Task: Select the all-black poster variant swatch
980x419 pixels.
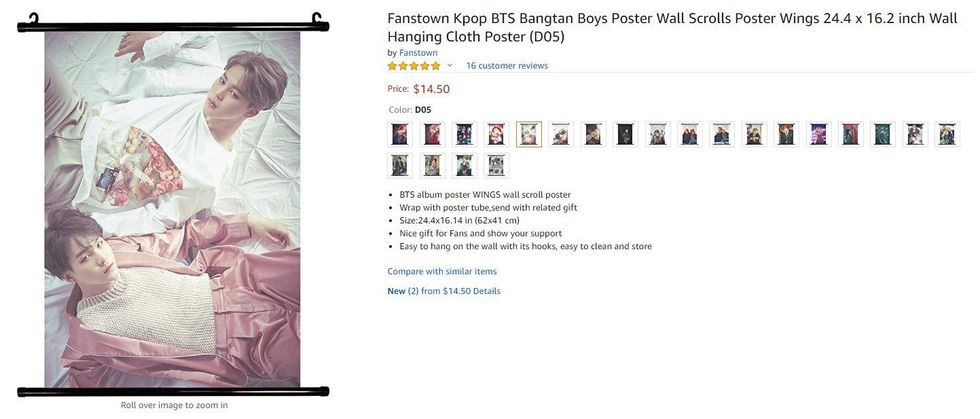Action: (625, 134)
